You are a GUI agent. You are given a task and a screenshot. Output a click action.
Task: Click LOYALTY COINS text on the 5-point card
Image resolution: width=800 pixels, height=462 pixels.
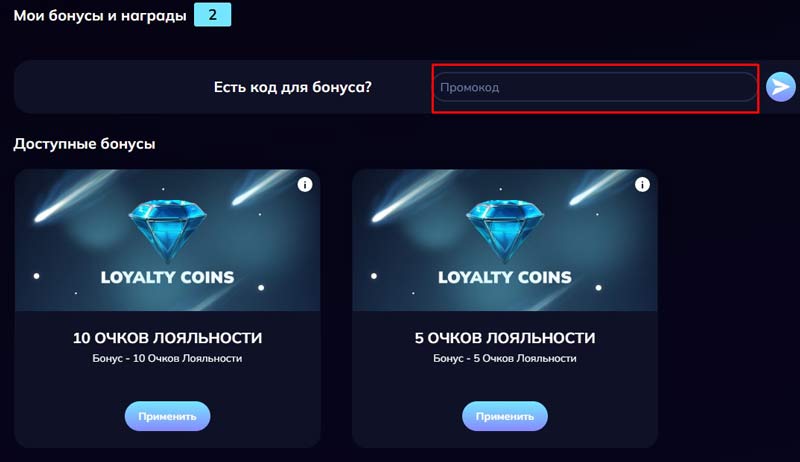tap(505, 277)
